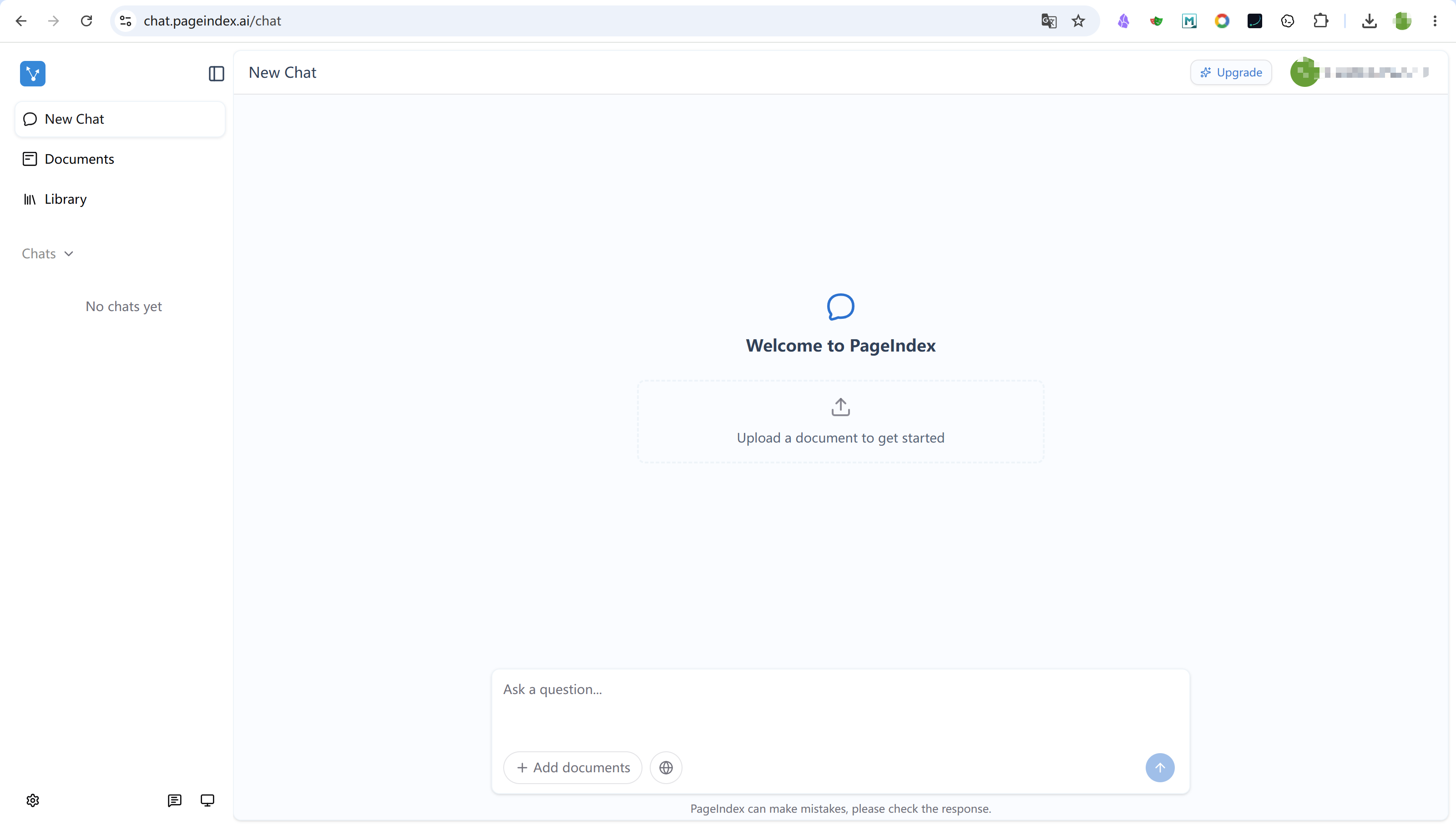
Task: Toggle the sidebar panel icon
Action: coord(216,73)
